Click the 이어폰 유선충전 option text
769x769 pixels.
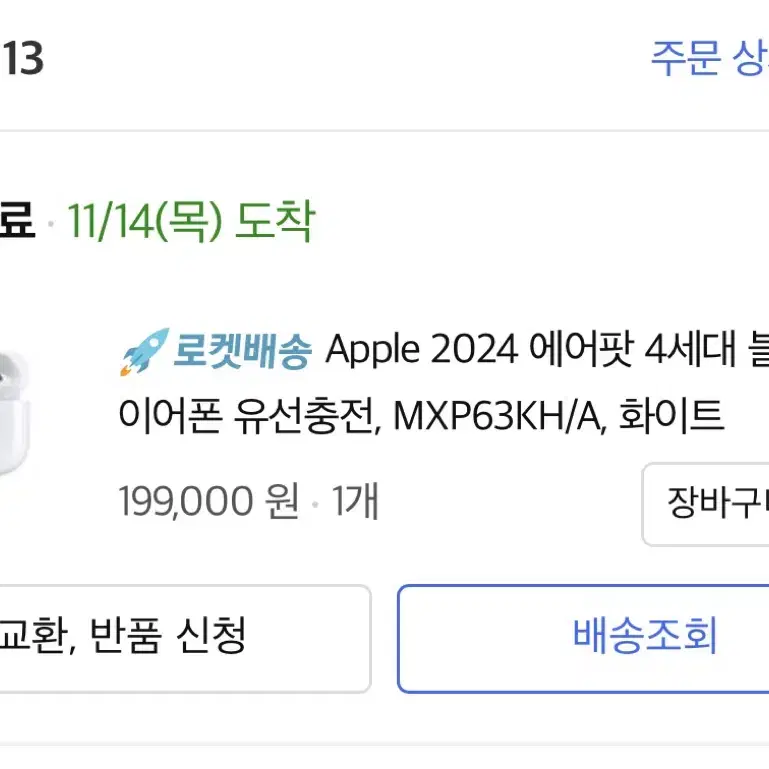[247, 416]
